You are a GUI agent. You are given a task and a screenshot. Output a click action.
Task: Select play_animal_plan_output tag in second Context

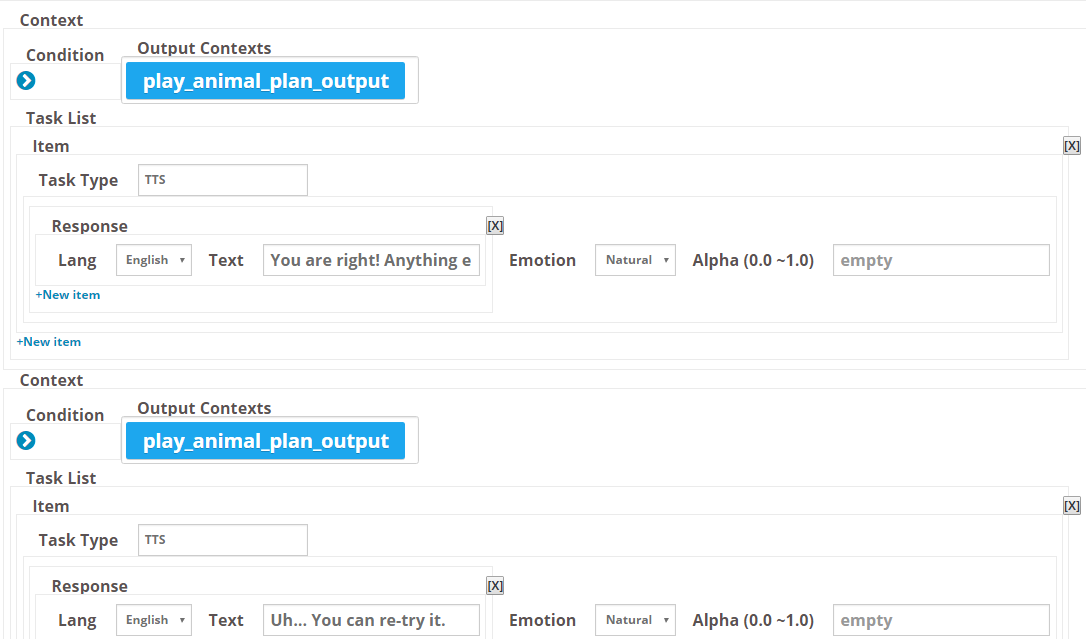pyautogui.click(x=265, y=441)
